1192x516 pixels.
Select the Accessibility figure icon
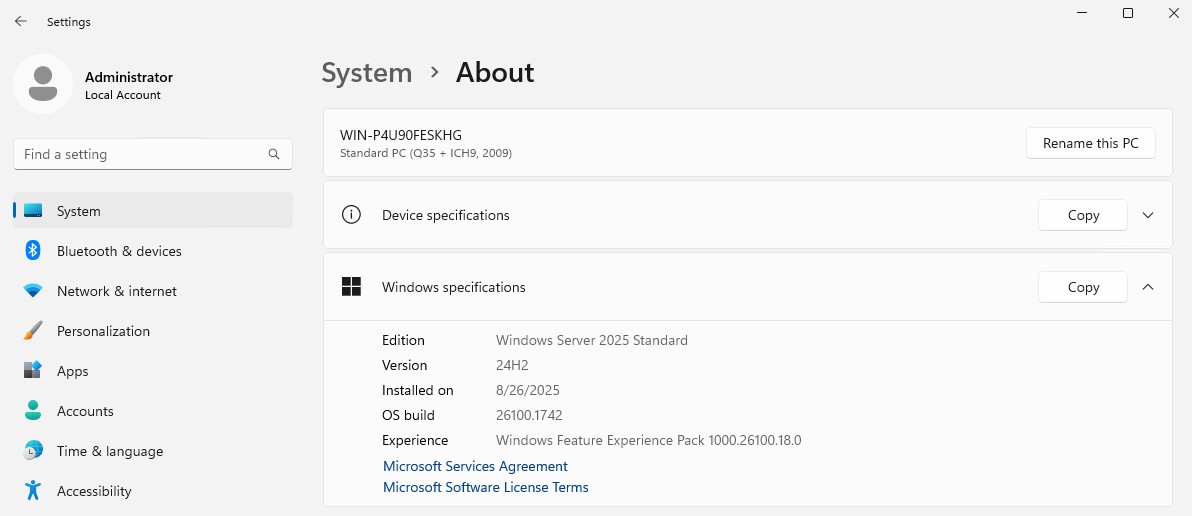click(x=33, y=490)
